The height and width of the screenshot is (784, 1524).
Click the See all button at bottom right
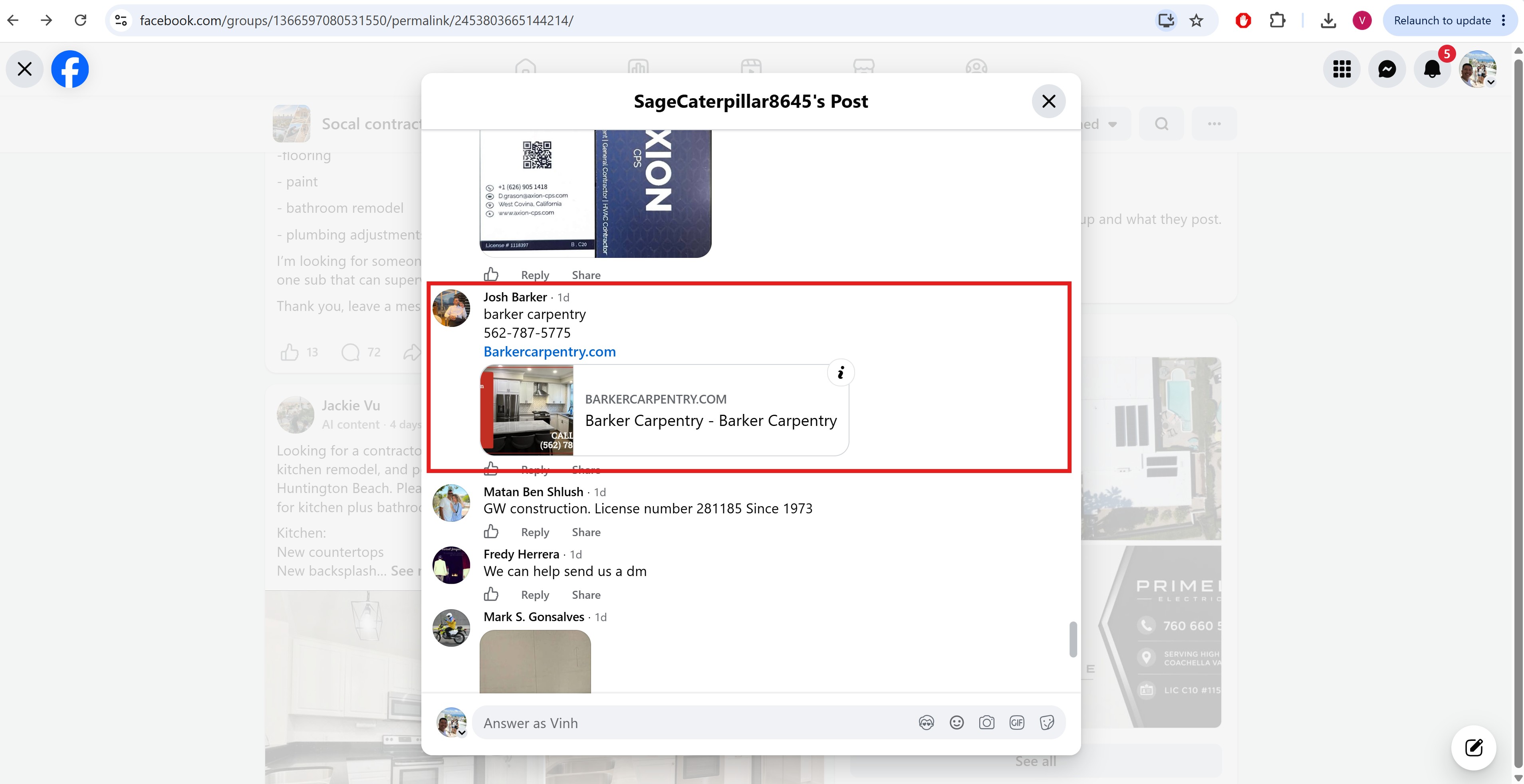coord(1035,761)
